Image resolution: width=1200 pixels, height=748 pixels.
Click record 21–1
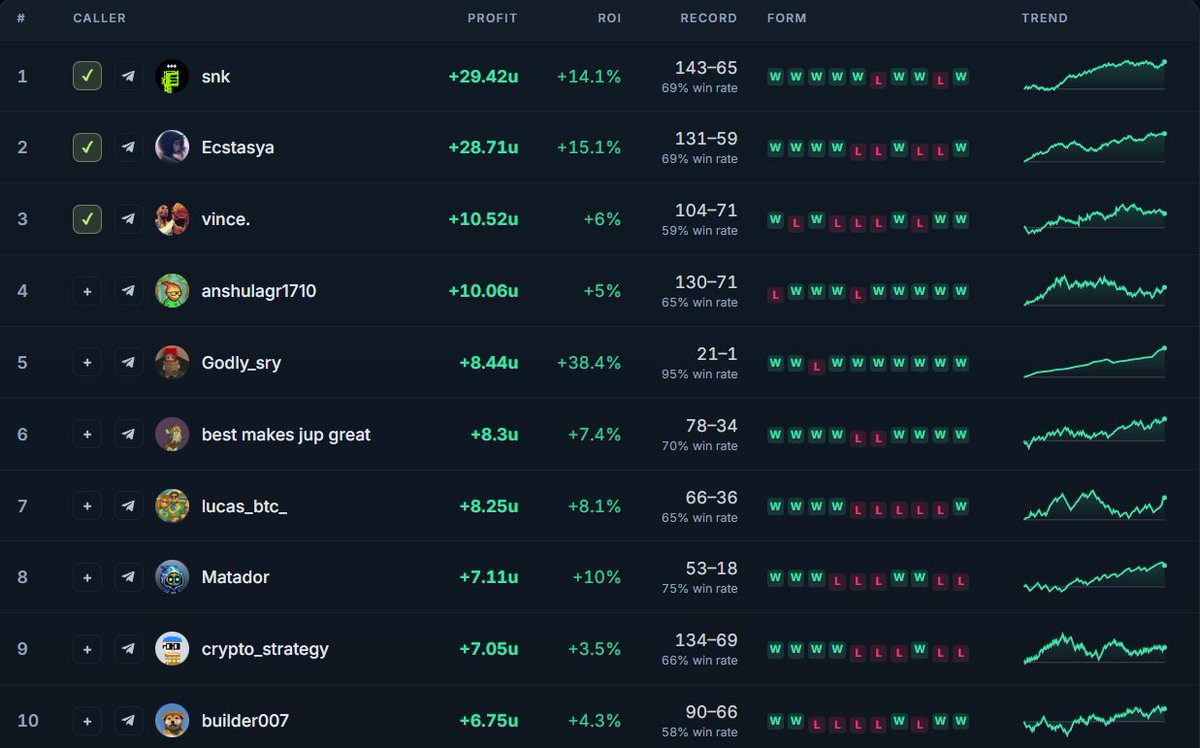[717, 354]
